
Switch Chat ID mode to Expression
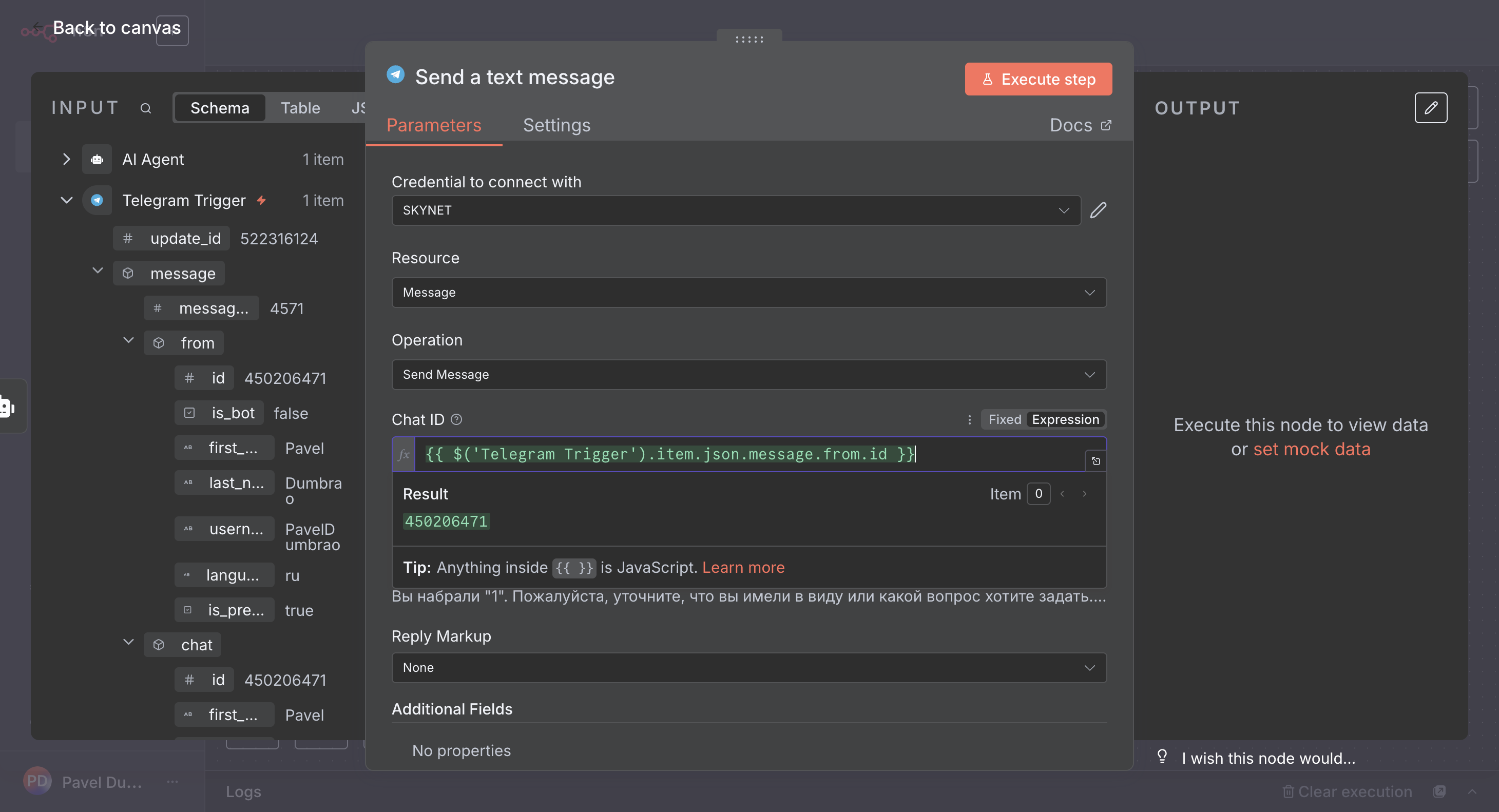[1065, 419]
